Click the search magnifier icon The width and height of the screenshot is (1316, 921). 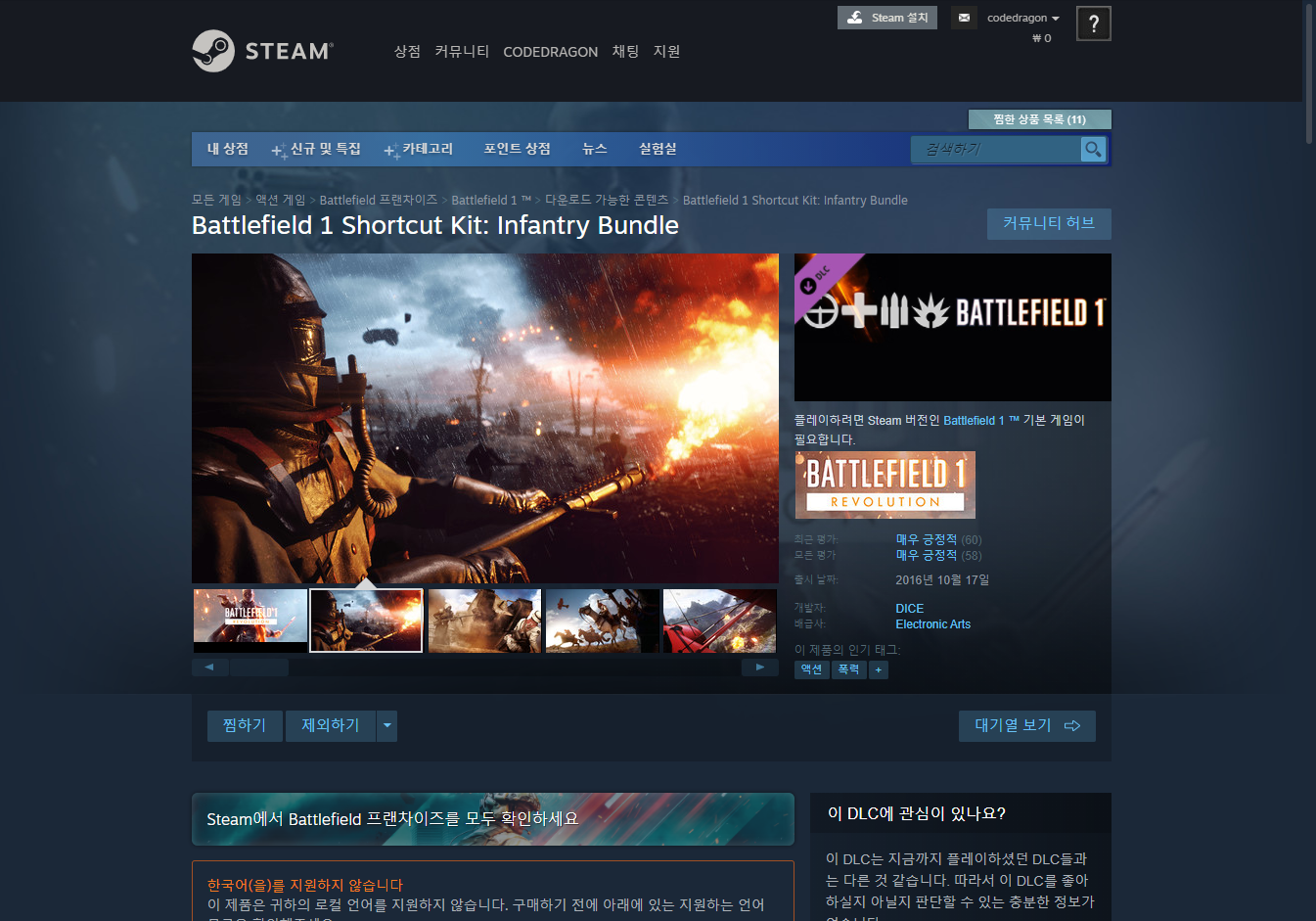pyautogui.click(x=1093, y=149)
